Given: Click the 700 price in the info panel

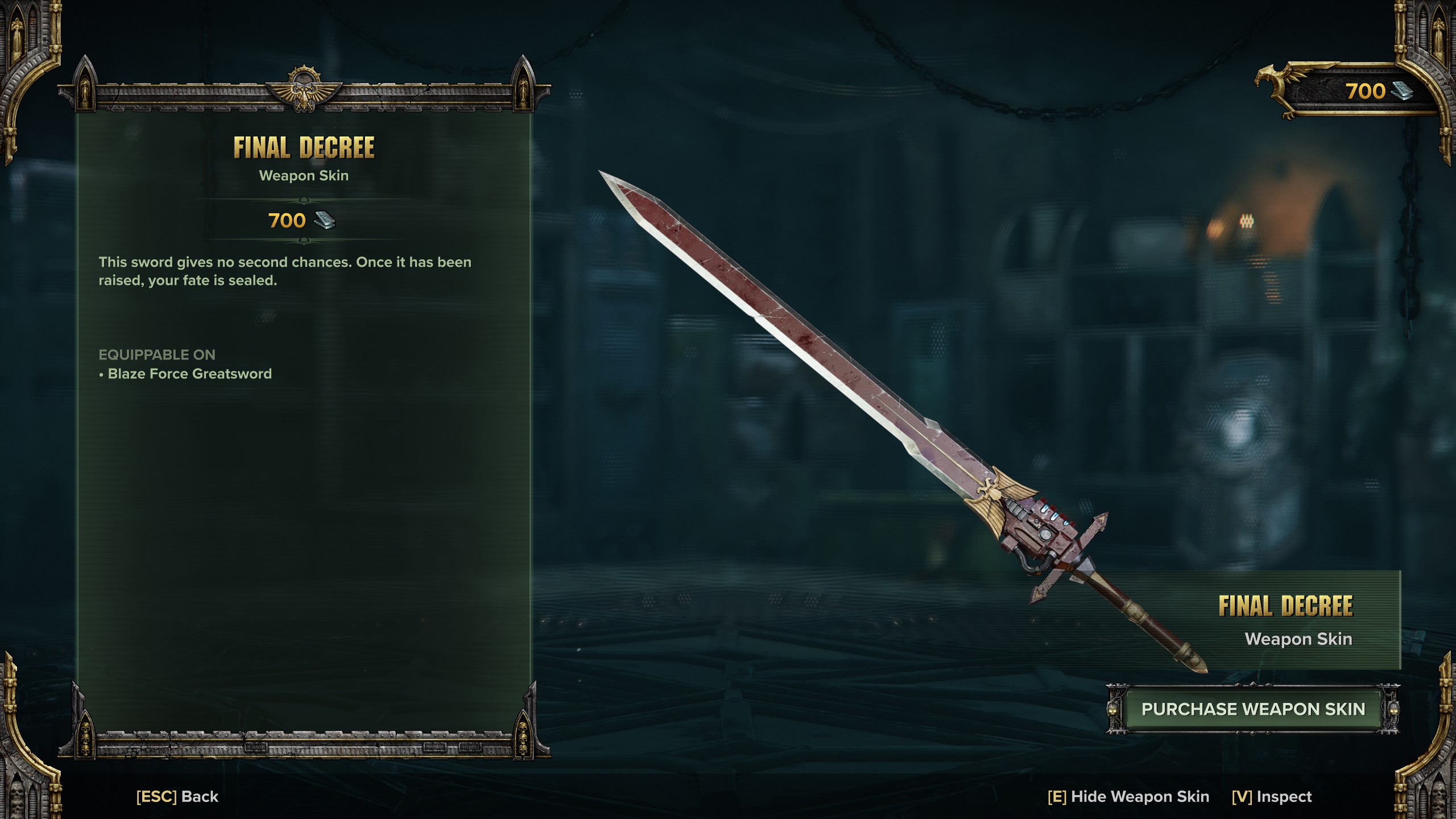Looking at the screenshot, I should [x=287, y=221].
